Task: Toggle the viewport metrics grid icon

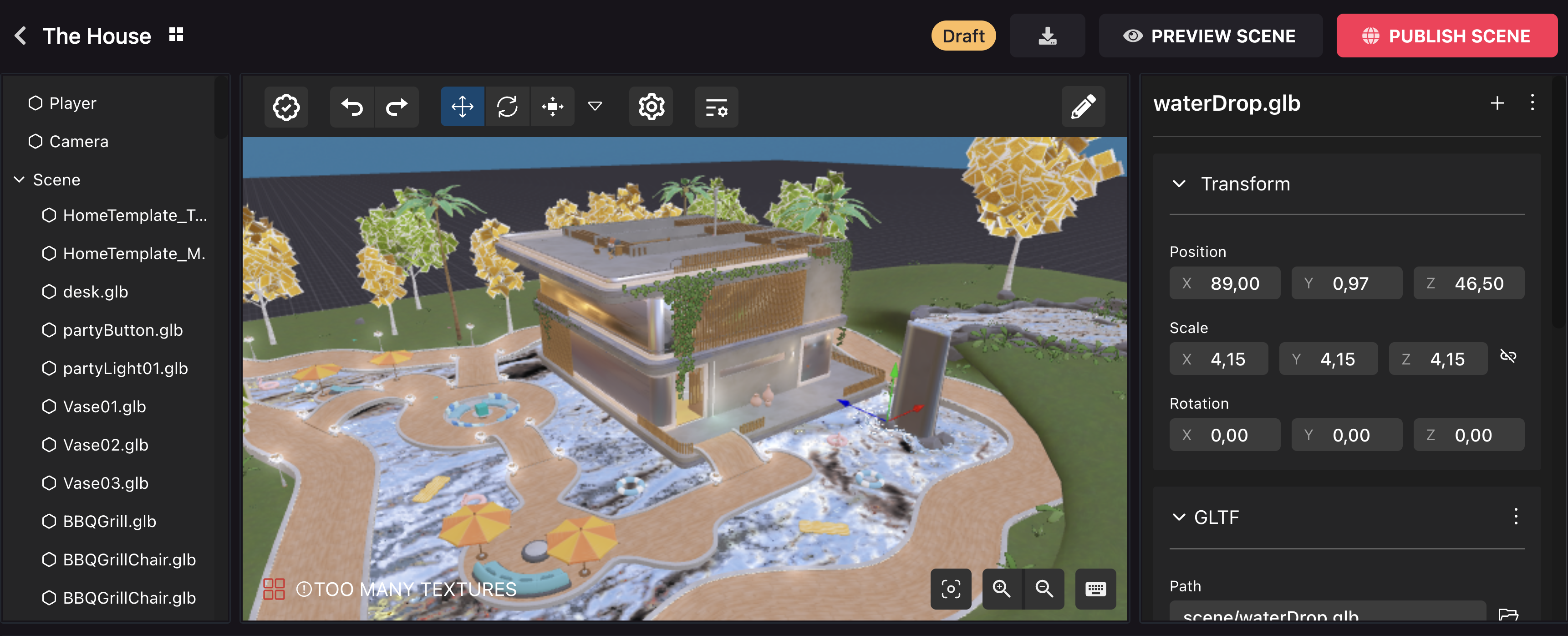Action: pos(274,589)
